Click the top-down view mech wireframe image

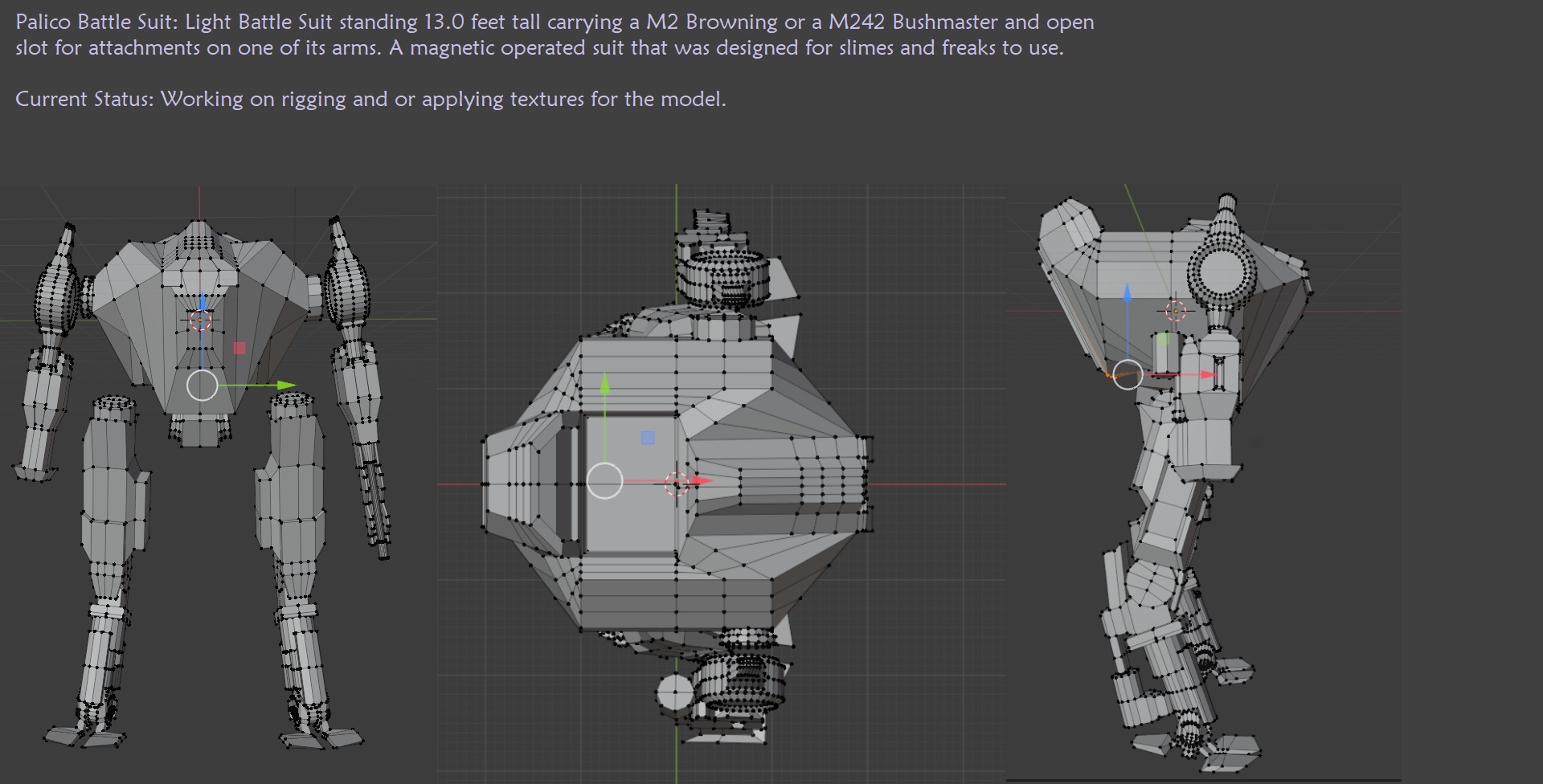tap(722, 484)
